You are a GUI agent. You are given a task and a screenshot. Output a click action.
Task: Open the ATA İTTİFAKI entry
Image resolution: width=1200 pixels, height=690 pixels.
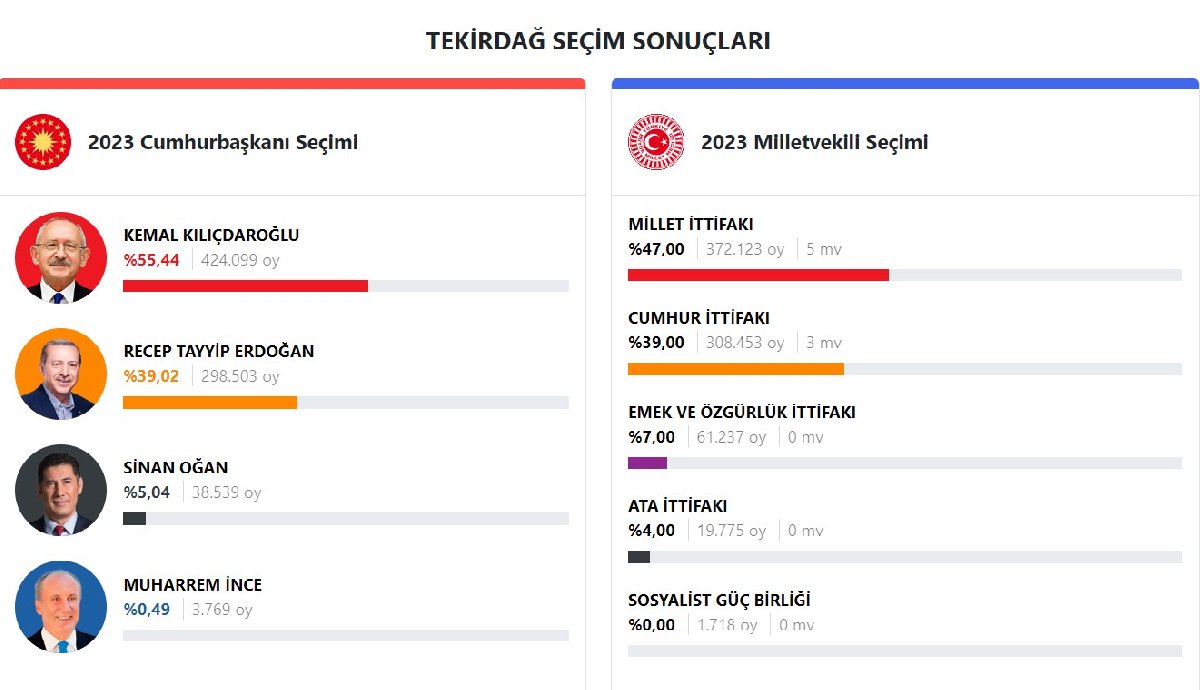[677, 506]
